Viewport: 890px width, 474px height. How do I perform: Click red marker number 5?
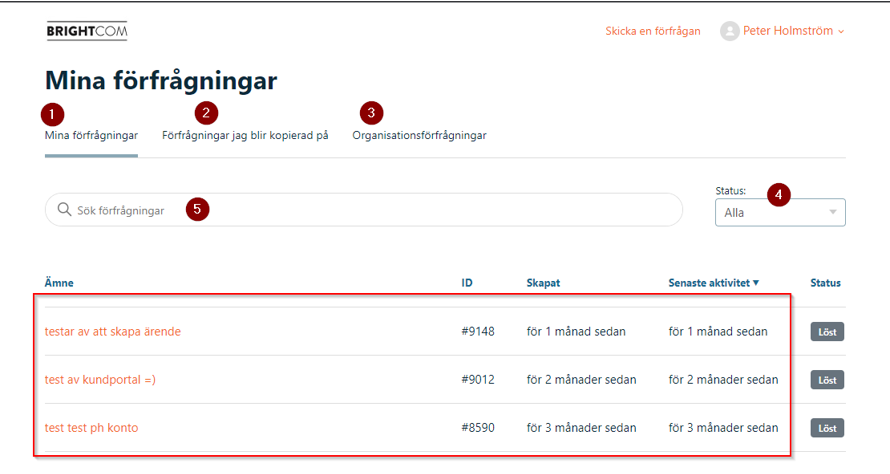(x=197, y=209)
